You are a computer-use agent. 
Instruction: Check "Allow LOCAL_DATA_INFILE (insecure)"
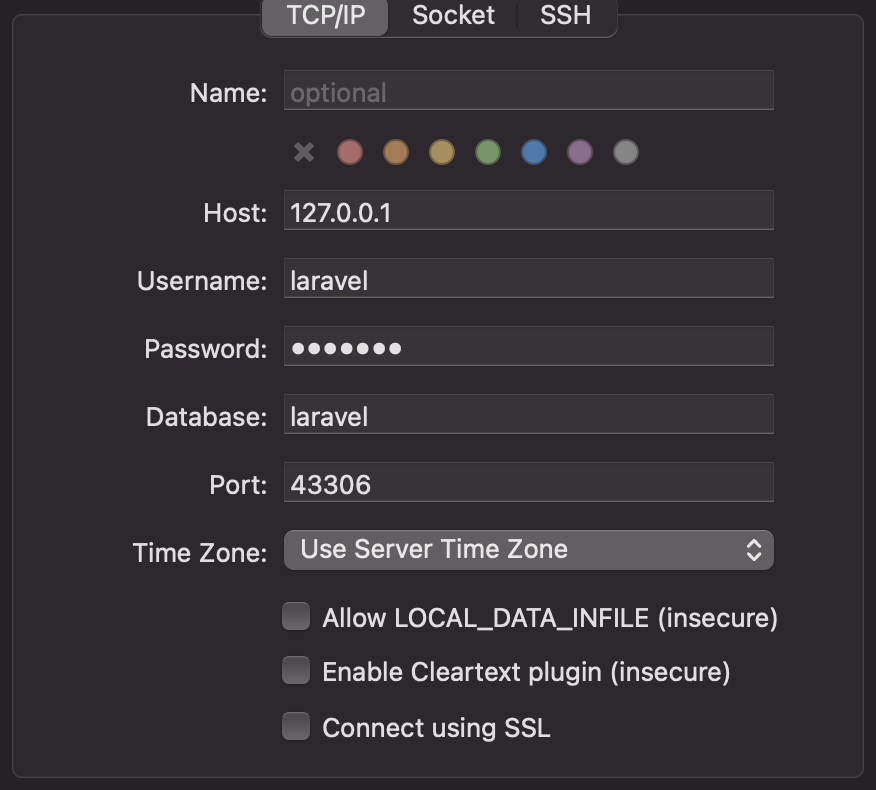point(295,616)
